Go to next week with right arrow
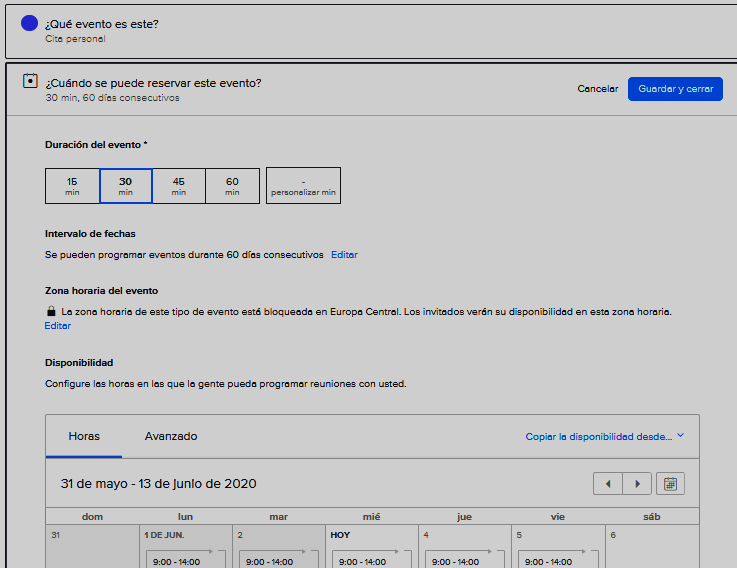Screen dimensions: 737x568 tap(637, 484)
